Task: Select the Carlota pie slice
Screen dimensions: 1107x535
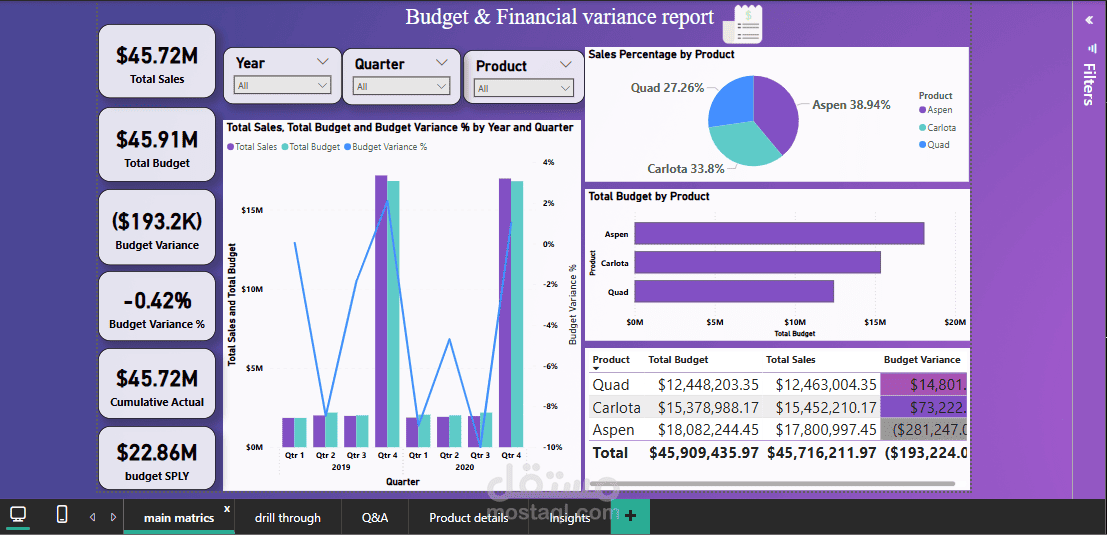Action: [x=746, y=145]
